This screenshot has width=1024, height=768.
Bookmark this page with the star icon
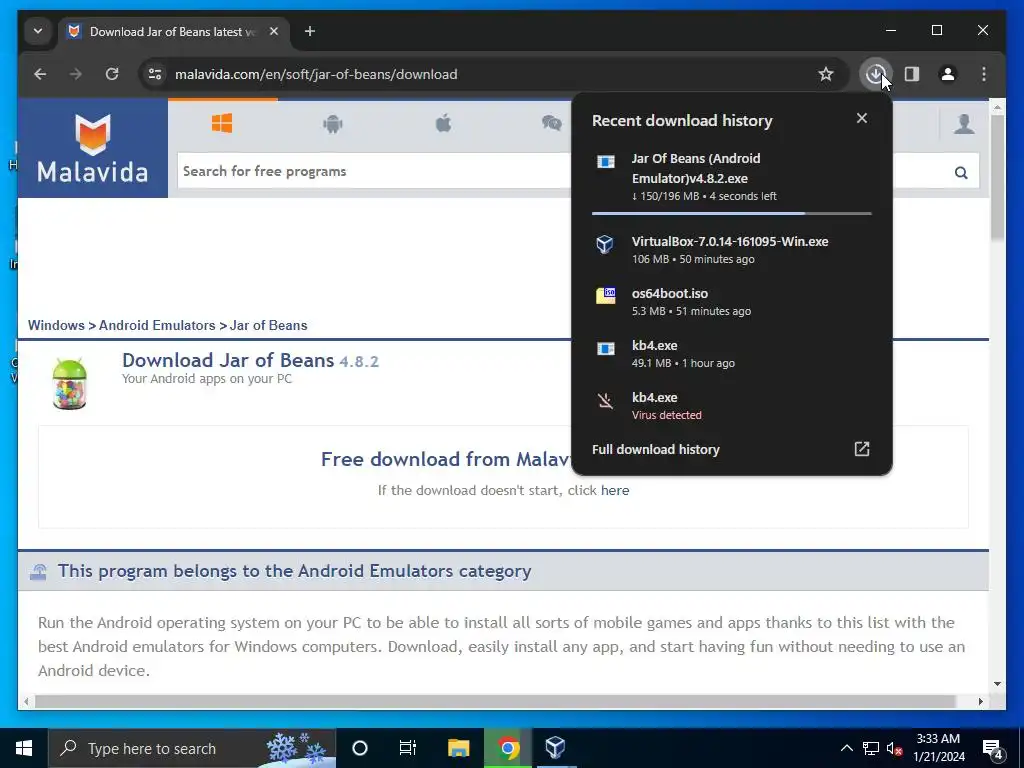pyautogui.click(x=825, y=74)
